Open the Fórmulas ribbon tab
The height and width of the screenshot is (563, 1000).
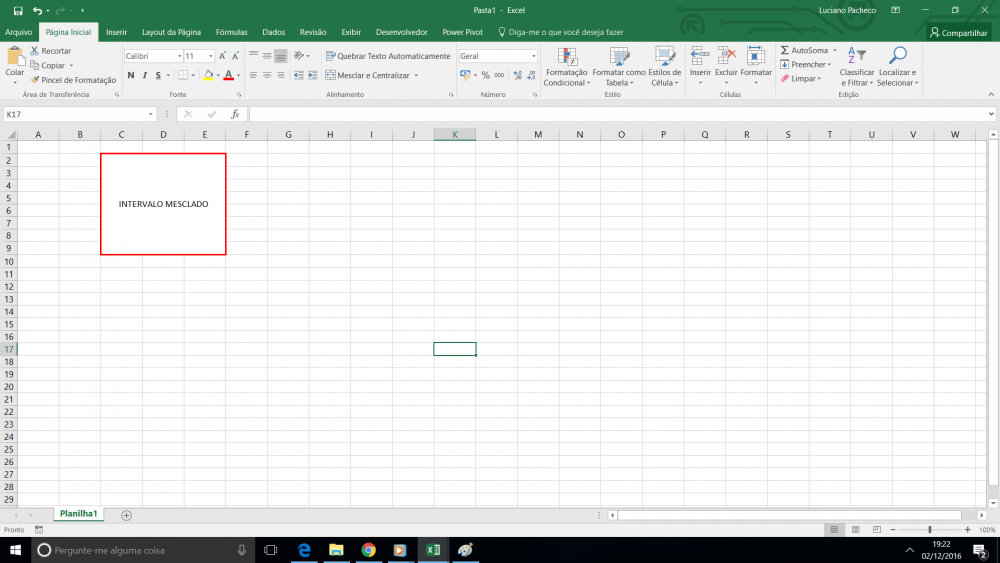coord(231,32)
